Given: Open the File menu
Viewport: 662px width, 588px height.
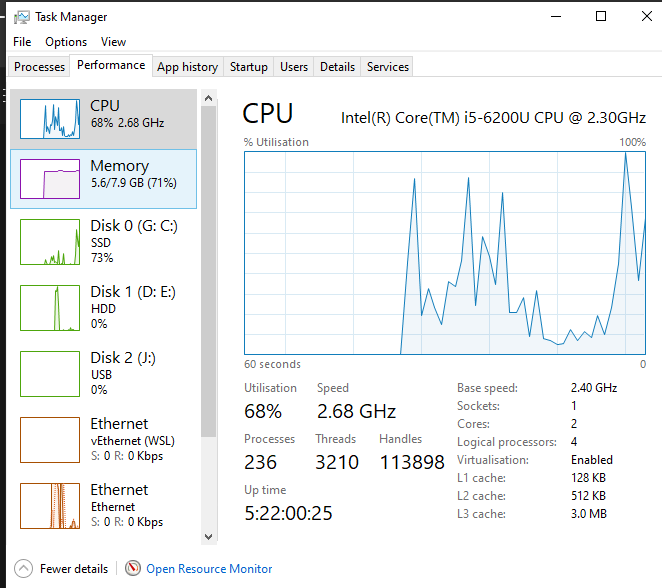Looking at the screenshot, I should click(x=22, y=42).
